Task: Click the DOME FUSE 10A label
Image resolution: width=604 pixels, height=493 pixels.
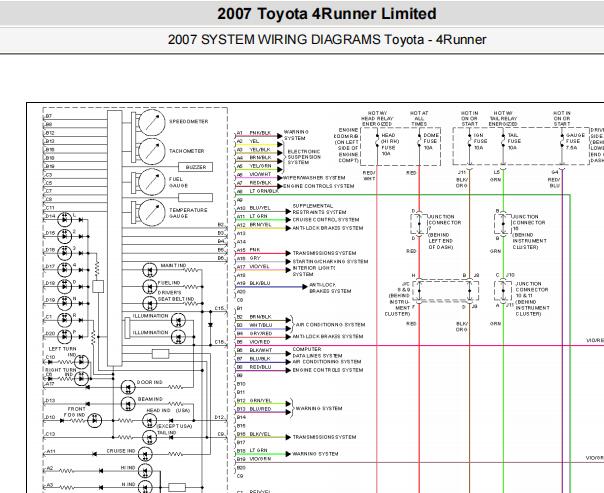Action: (431, 141)
